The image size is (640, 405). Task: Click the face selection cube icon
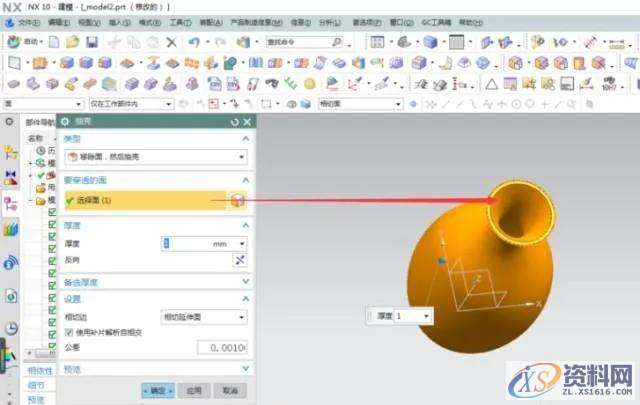click(x=237, y=200)
